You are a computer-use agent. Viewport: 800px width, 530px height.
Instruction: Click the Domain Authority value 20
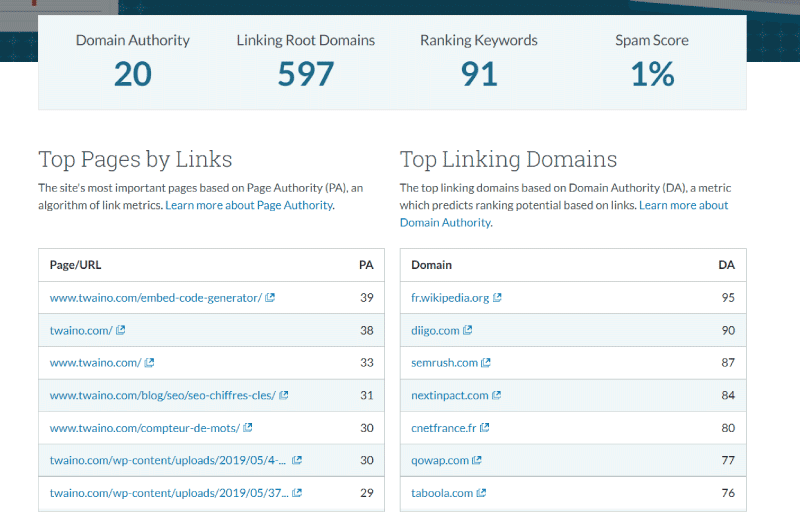(x=133, y=74)
